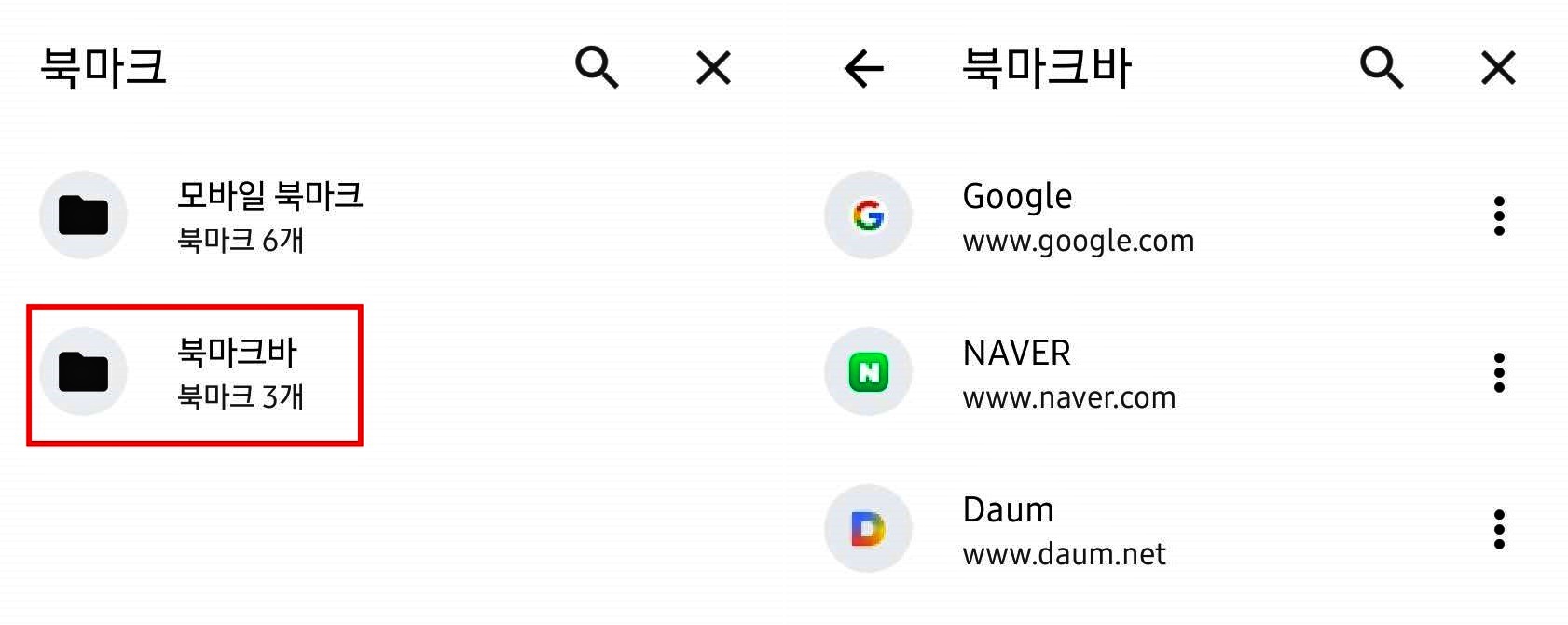Click the www.google.com URL text

(1079, 242)
